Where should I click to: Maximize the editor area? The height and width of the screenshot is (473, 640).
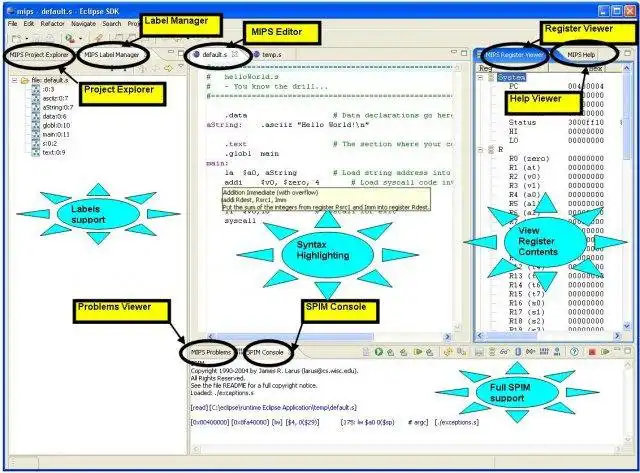click(464, 53)
